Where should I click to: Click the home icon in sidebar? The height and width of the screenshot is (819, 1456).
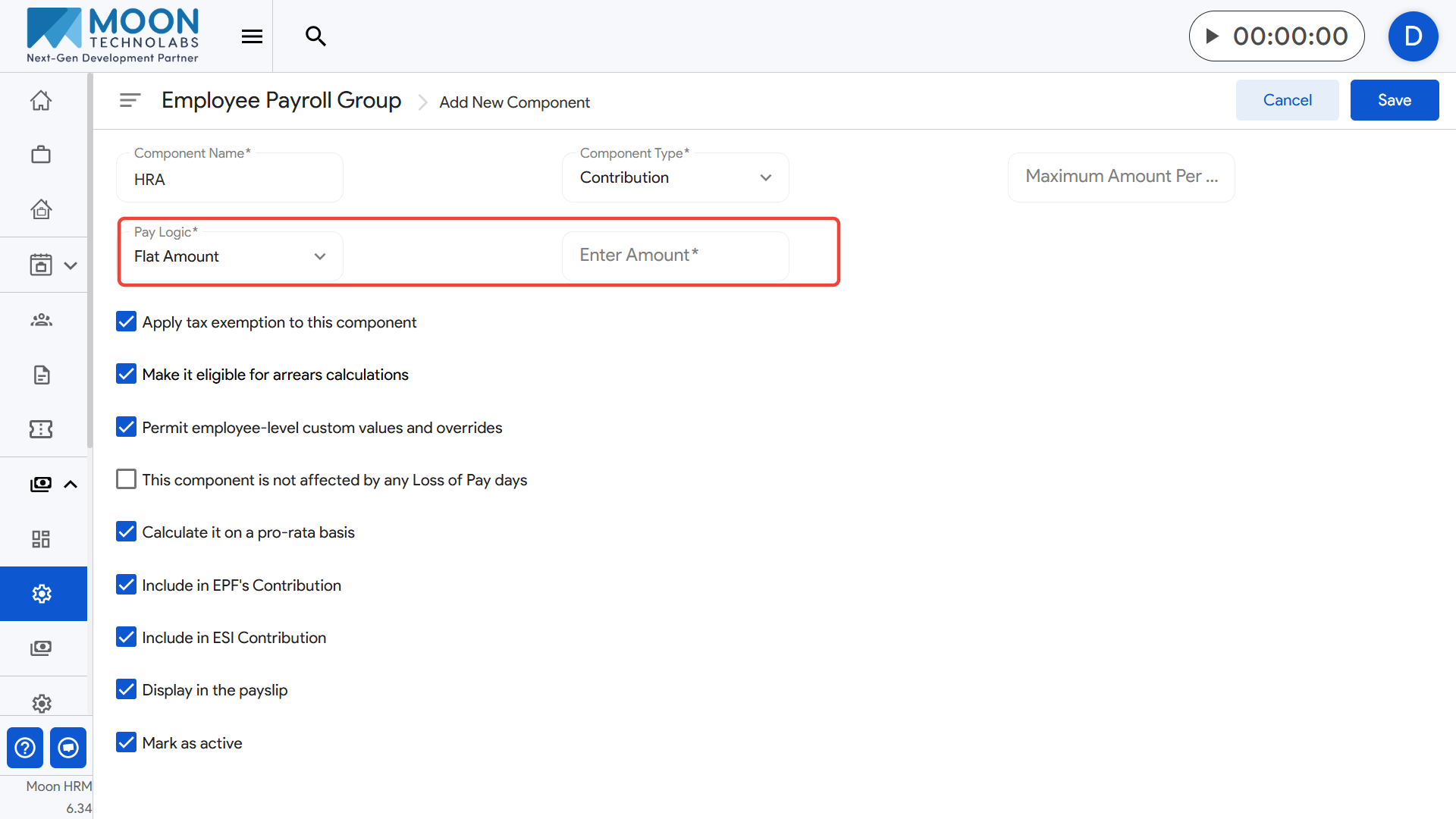(x=41, y=100)
